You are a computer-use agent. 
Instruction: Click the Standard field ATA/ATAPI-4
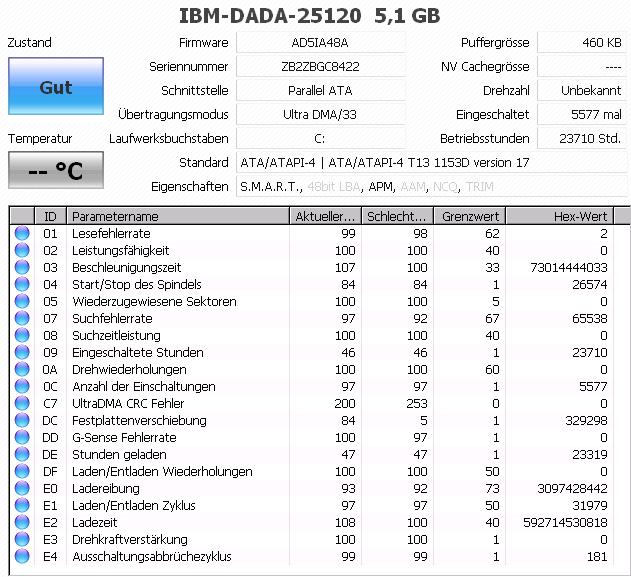pyautogui.click(x=431, y=163)
